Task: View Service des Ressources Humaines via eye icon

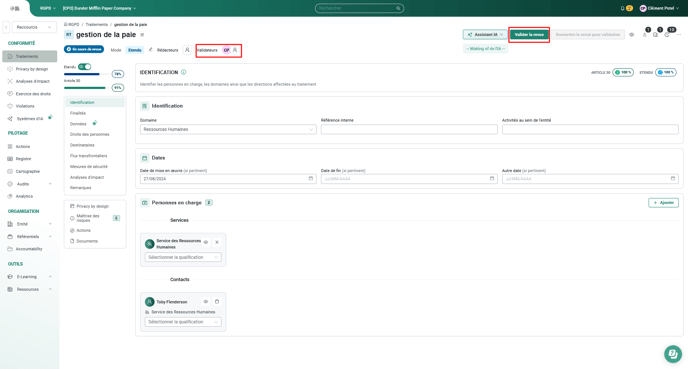Action: click(206, 242)
